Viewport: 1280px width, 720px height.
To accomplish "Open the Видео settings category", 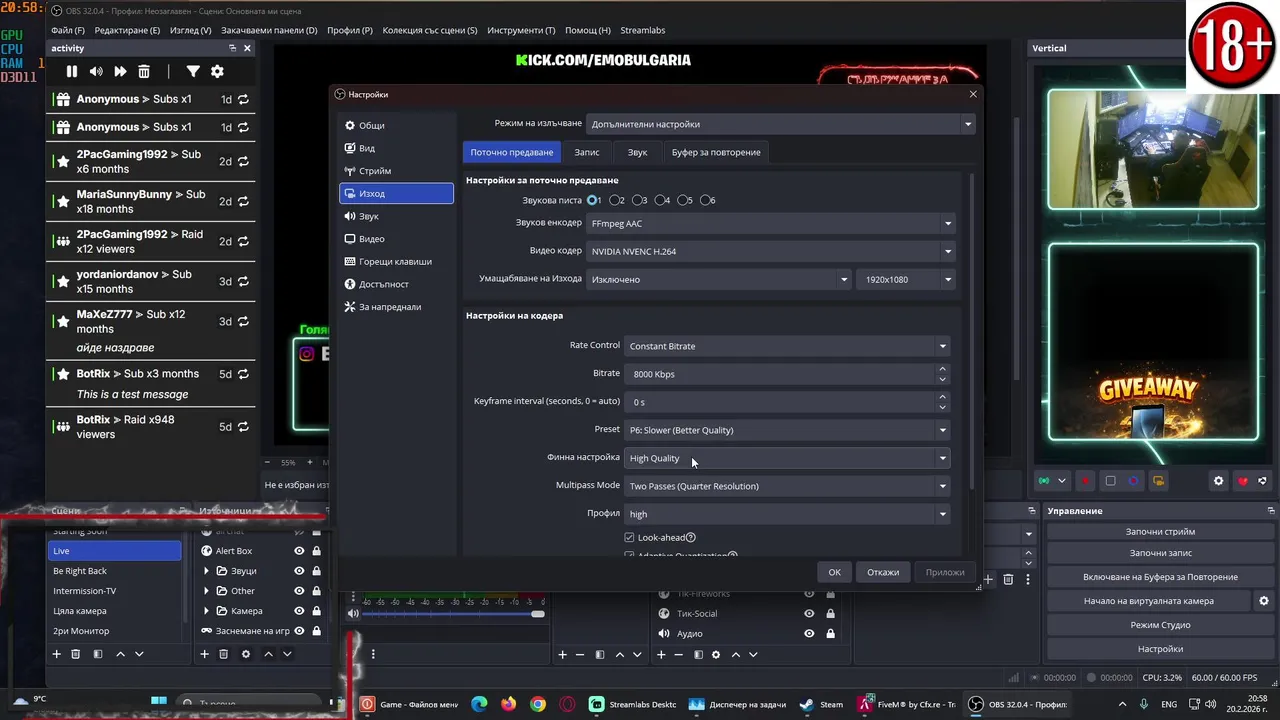I will (396, 239).
